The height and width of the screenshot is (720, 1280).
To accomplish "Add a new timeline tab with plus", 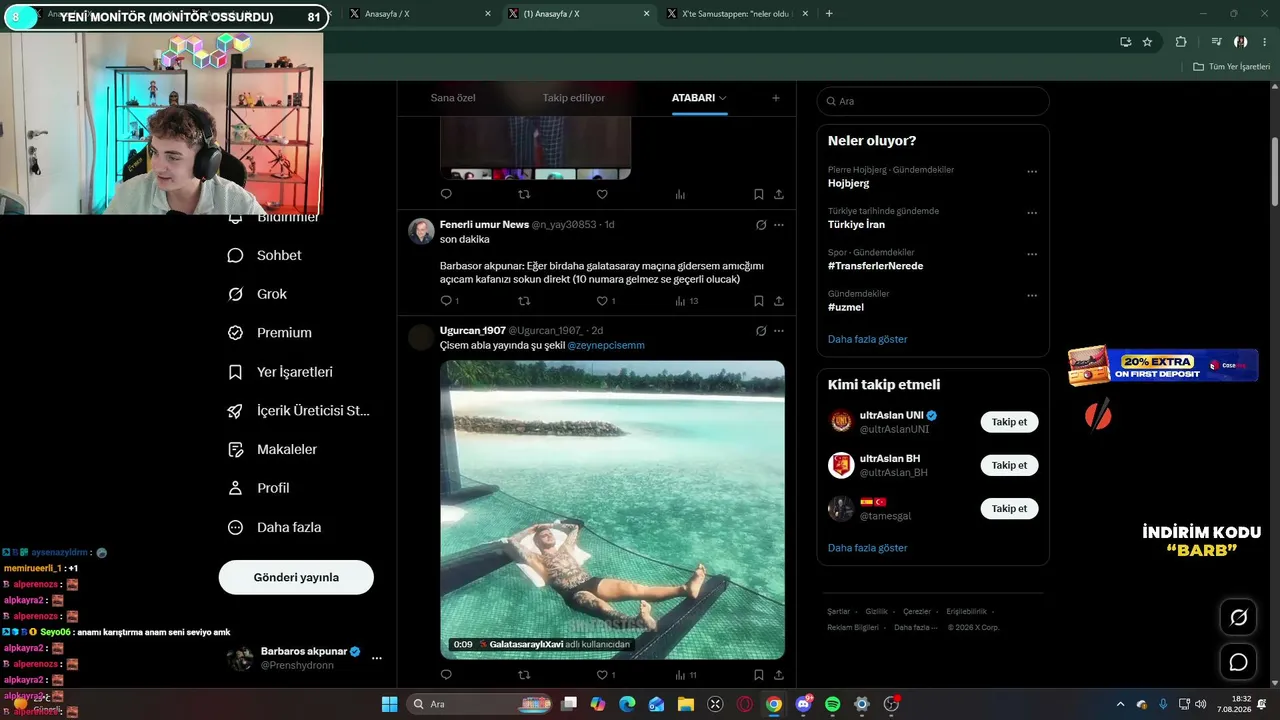I will point(776,98).
